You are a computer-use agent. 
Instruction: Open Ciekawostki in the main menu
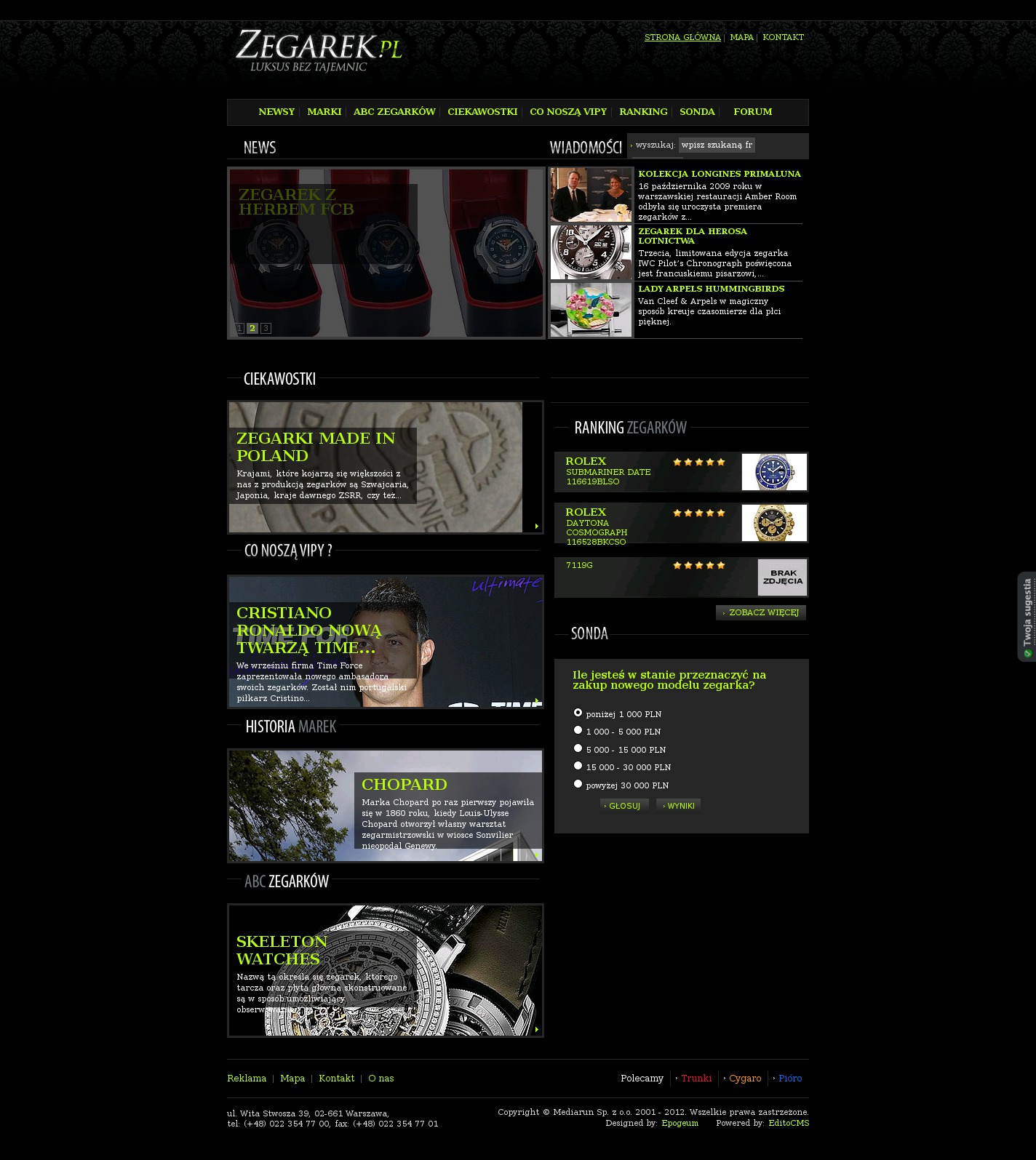[482, 112]
